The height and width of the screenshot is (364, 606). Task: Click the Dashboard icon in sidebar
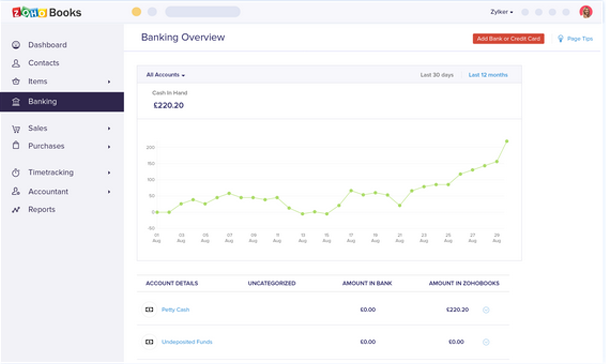point(16,45)
